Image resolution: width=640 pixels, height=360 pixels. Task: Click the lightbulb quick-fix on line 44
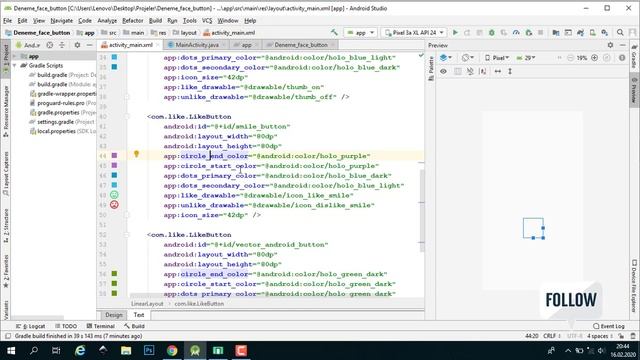(x=136, y=154)
